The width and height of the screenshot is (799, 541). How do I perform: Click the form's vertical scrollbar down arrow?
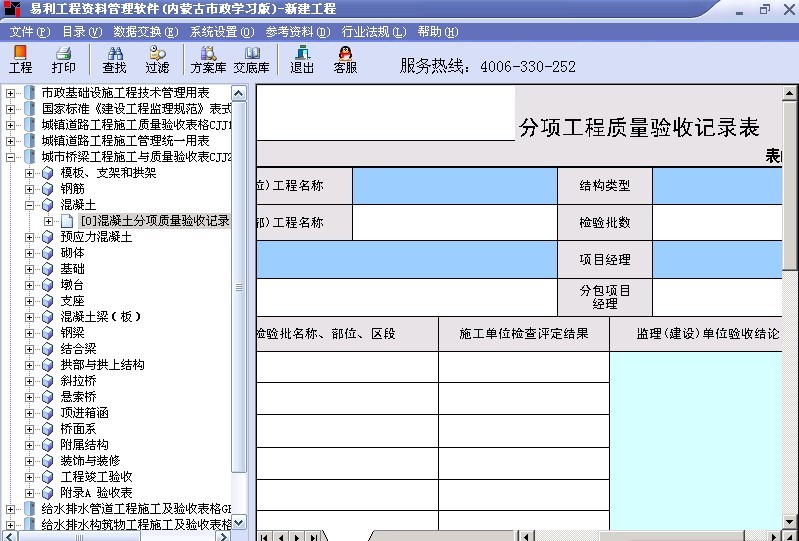click(790, 522)
